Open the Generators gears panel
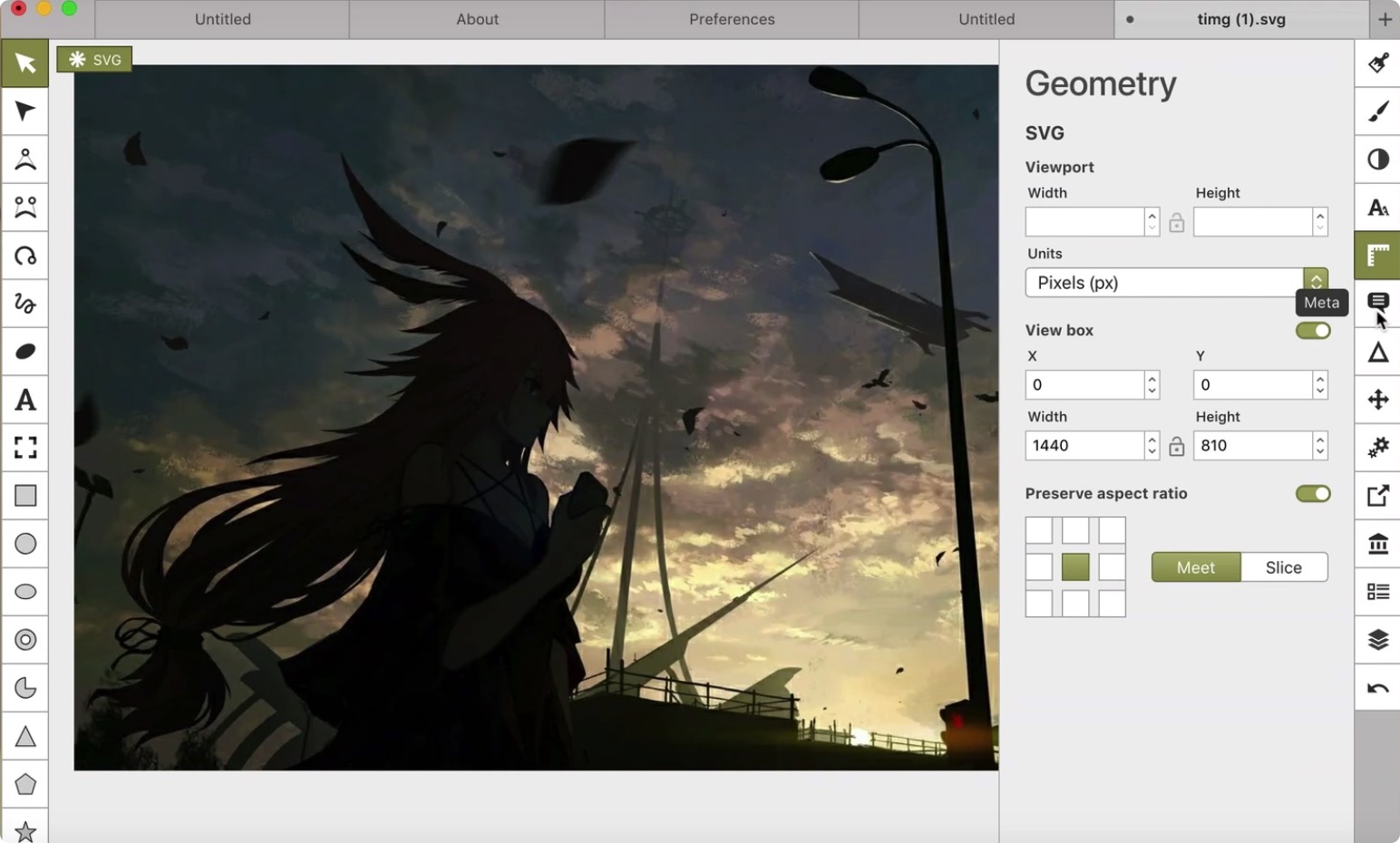This screenshot has height=843, width=1400. click(1377, 448)
